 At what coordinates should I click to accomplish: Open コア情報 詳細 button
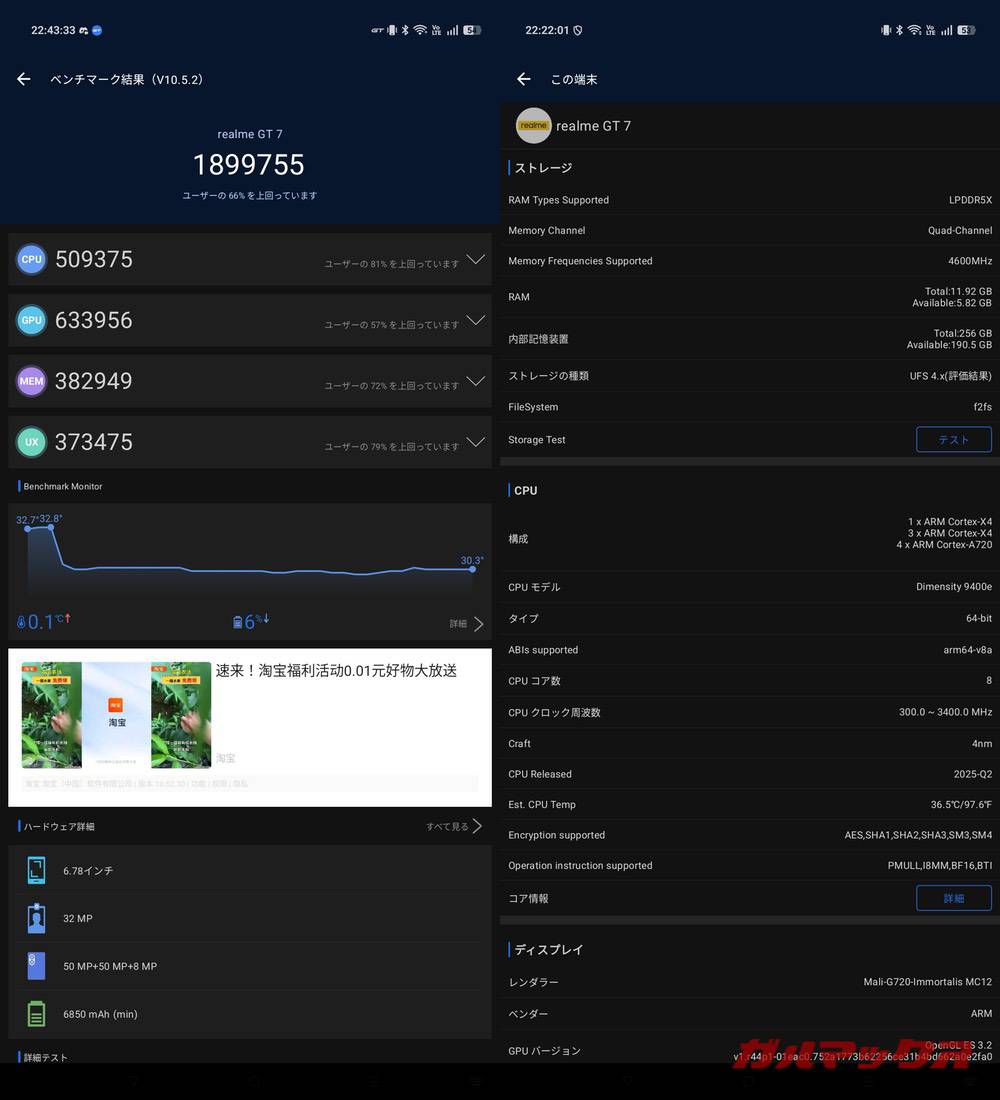pos(954,898)
